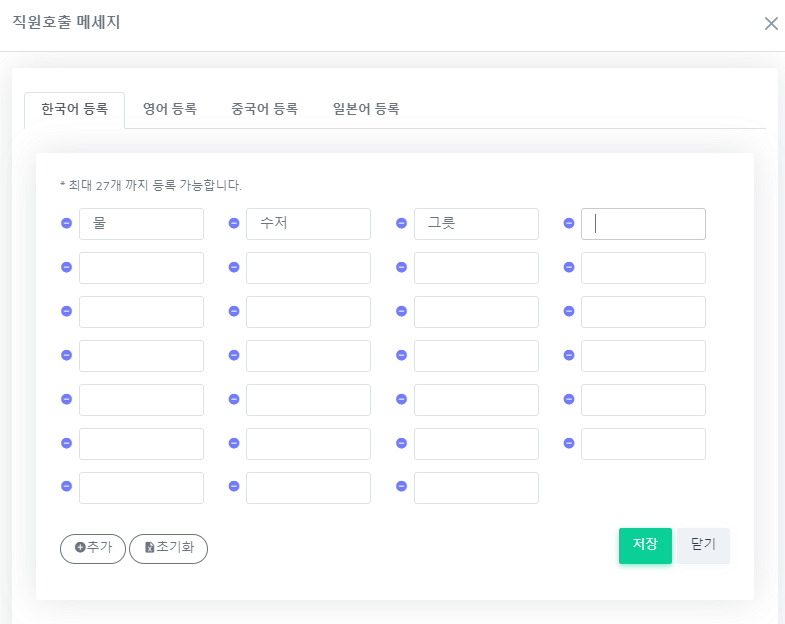The image size is (785, 624).
Task: Go to the 한국어 등록 tab
Action: (x=74, y=110)
